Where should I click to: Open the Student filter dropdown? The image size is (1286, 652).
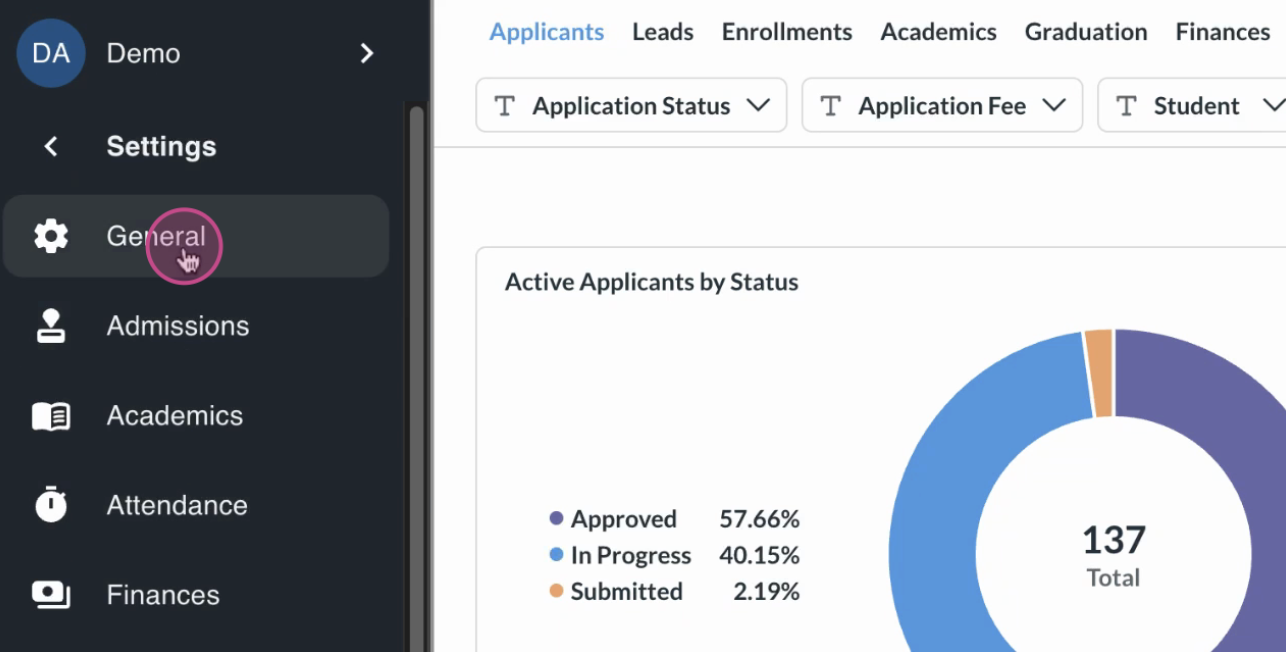point(1192,105)
